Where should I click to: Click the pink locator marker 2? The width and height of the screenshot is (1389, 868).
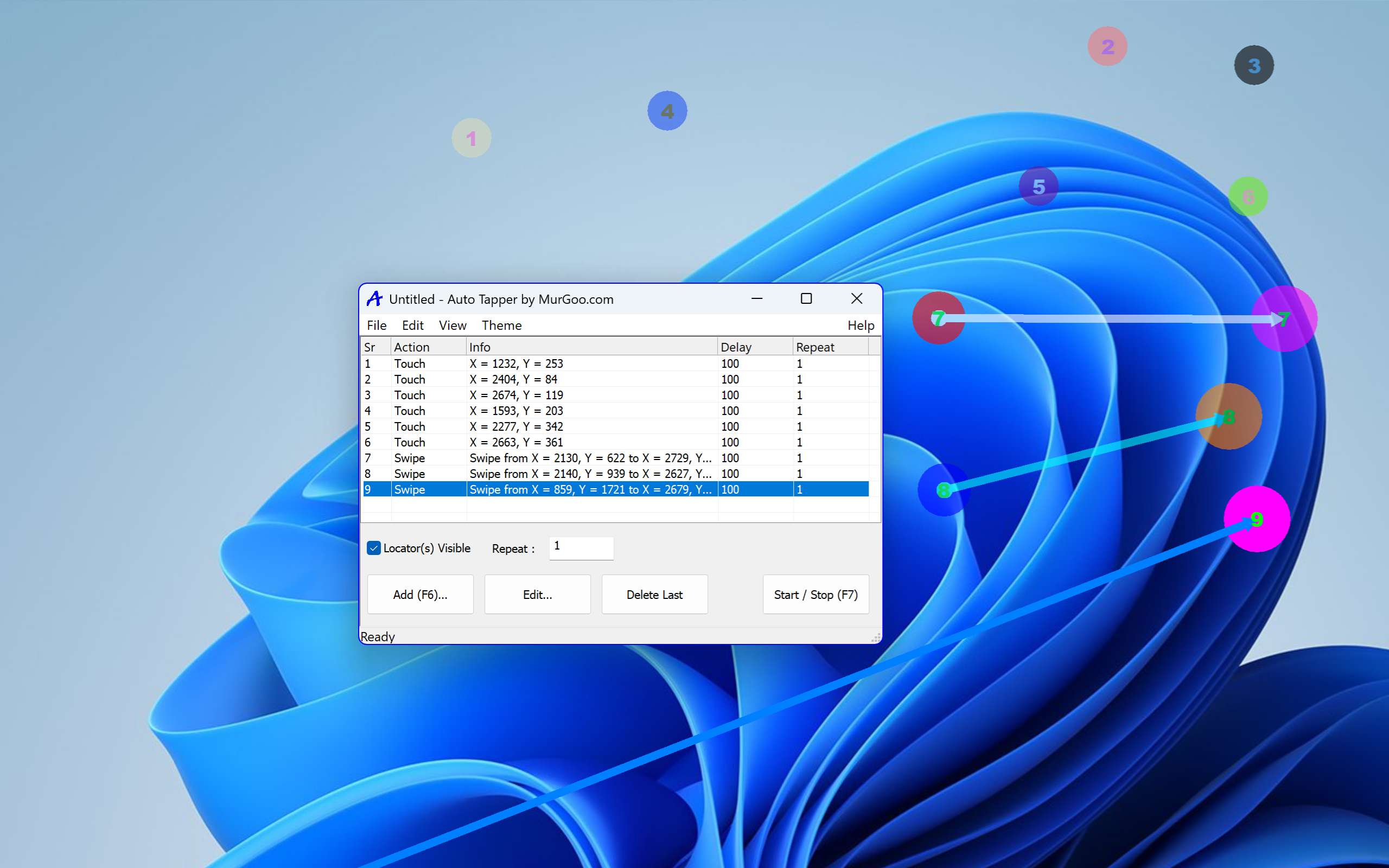pyautogui.click(x=1107, y=46)
